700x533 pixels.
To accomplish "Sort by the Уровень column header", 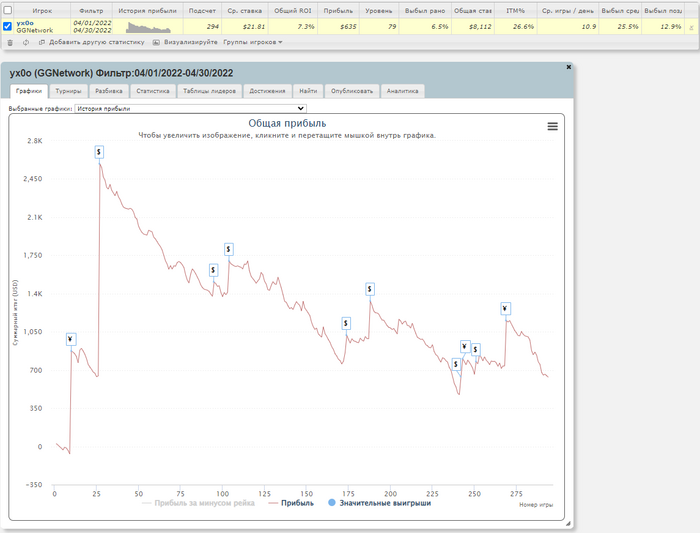I will click(379, 11).
